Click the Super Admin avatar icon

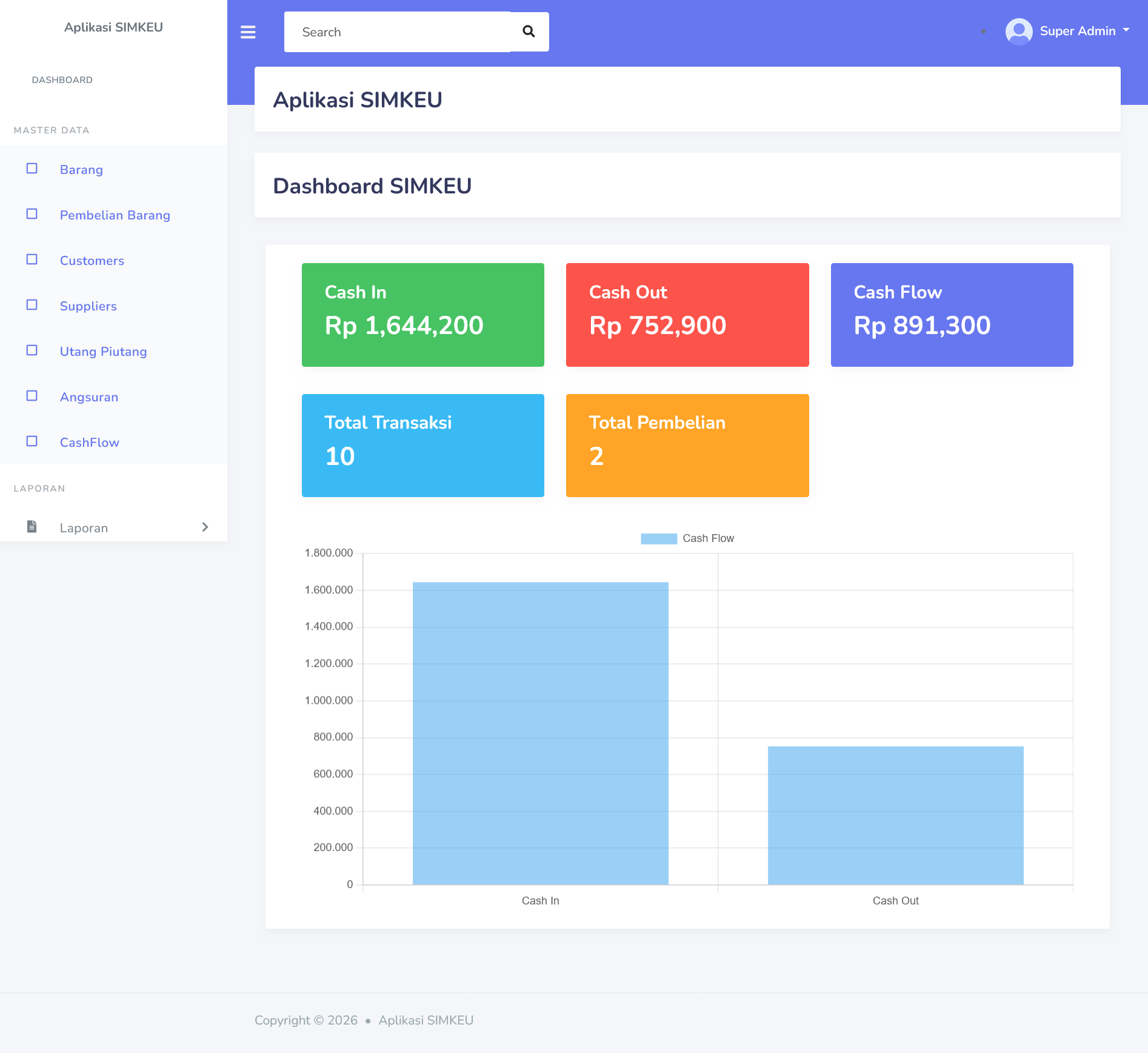click(1018, 31)
